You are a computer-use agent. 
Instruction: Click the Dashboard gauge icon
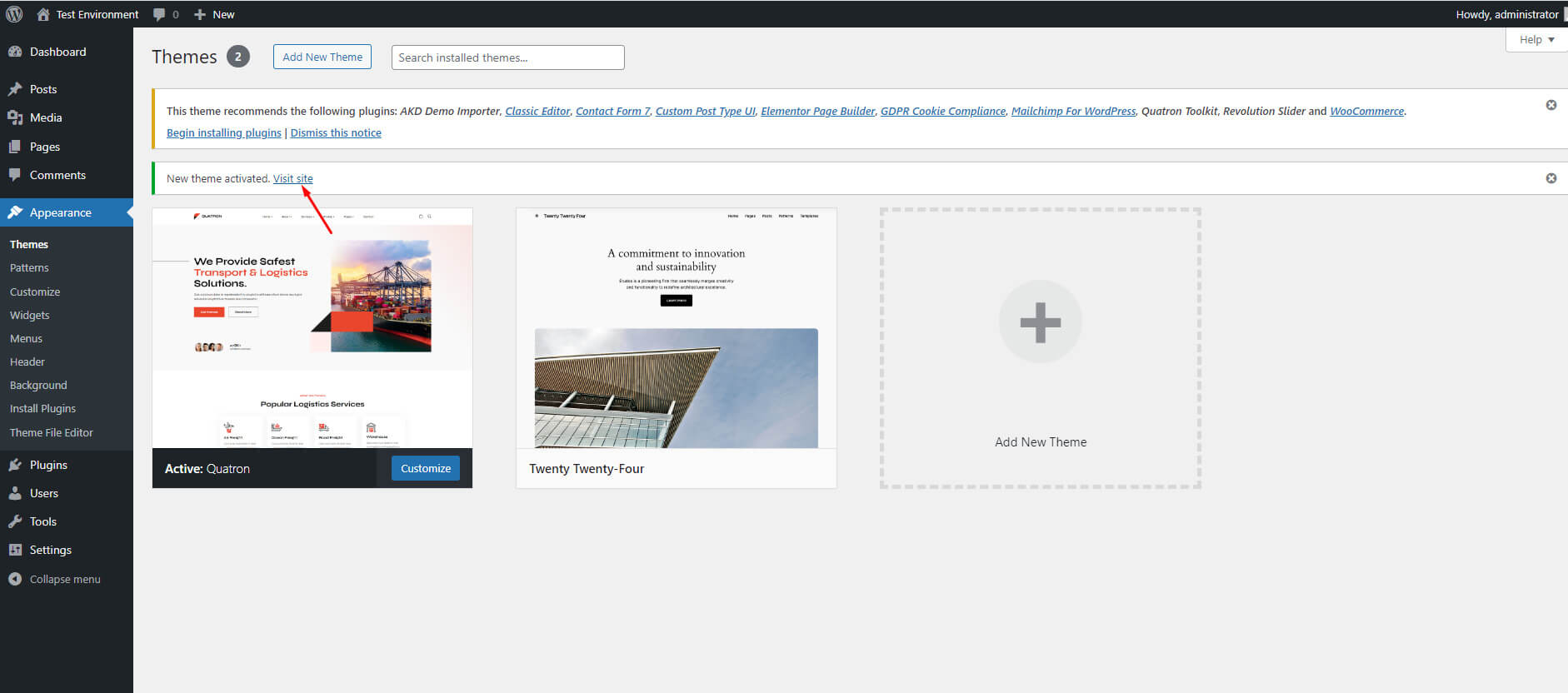pyautogui.click(x=15, y=52)
